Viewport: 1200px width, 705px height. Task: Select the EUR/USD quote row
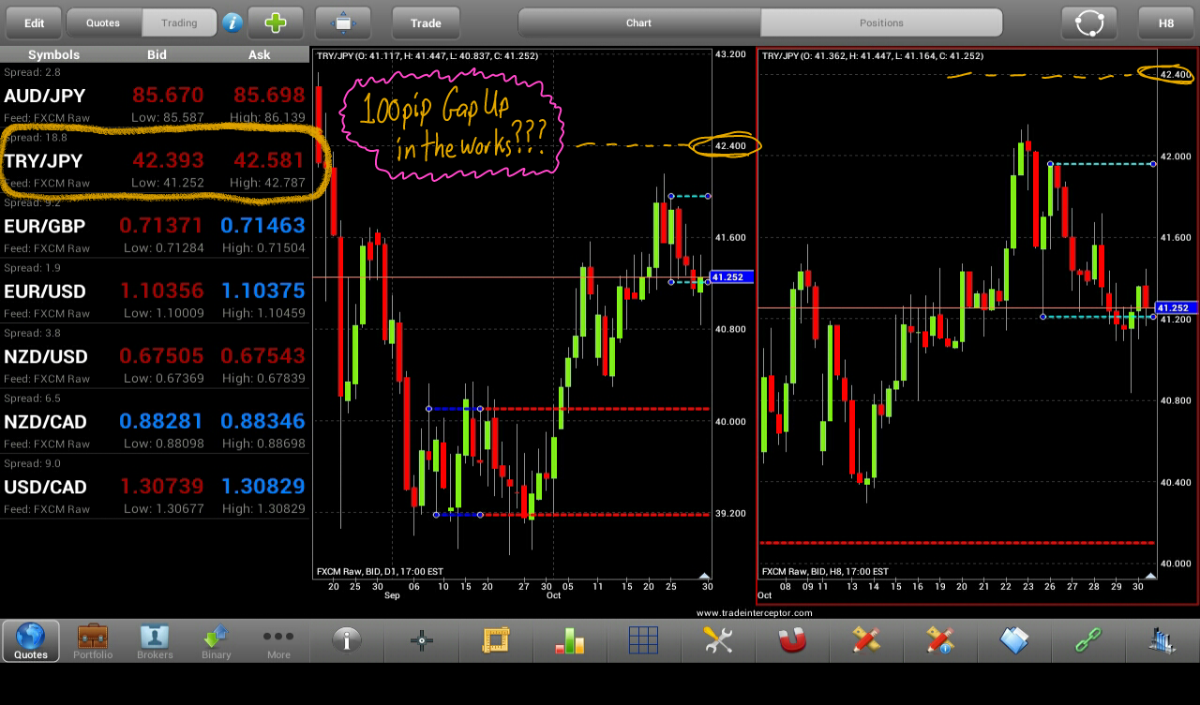click(x=155, y=290)
